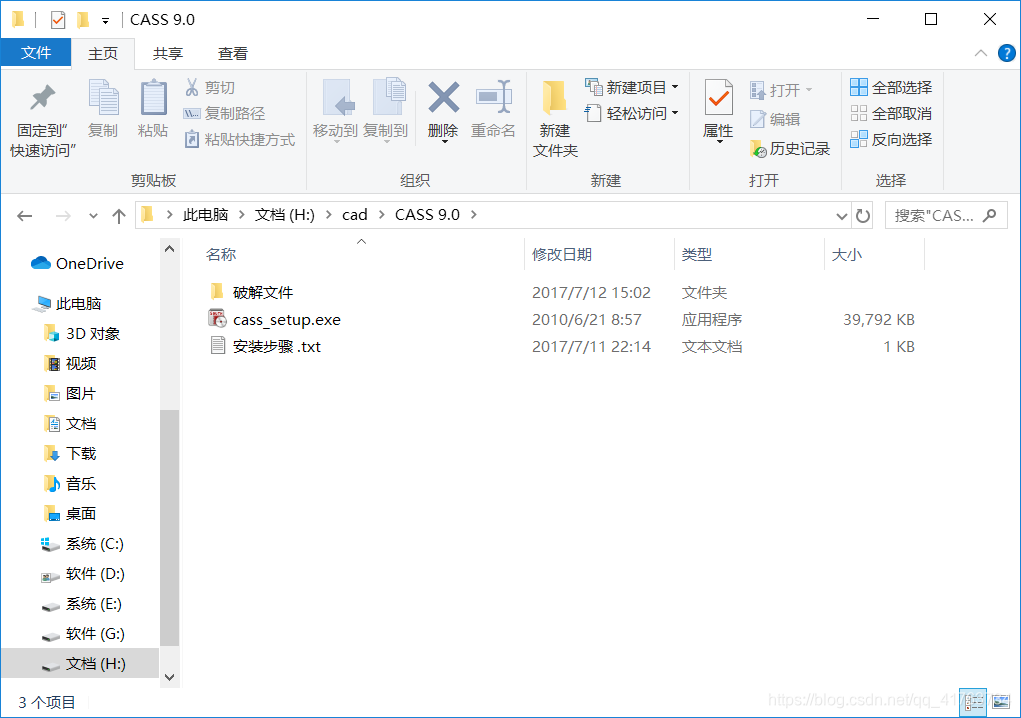Open 下载 in navigation pane

70,454
